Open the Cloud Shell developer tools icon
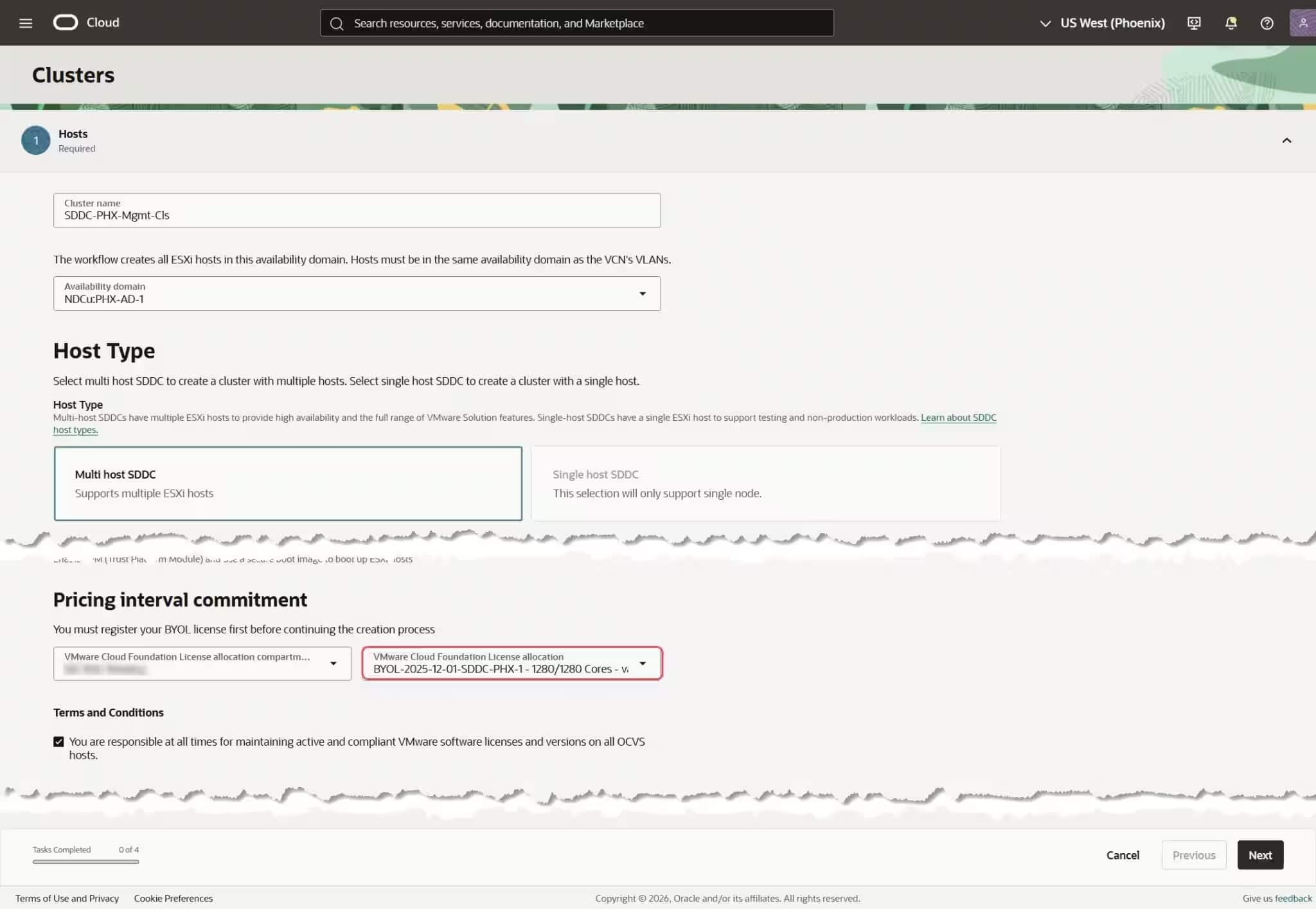Viewport: 1316px width, 909px height. coord(1194,22)
